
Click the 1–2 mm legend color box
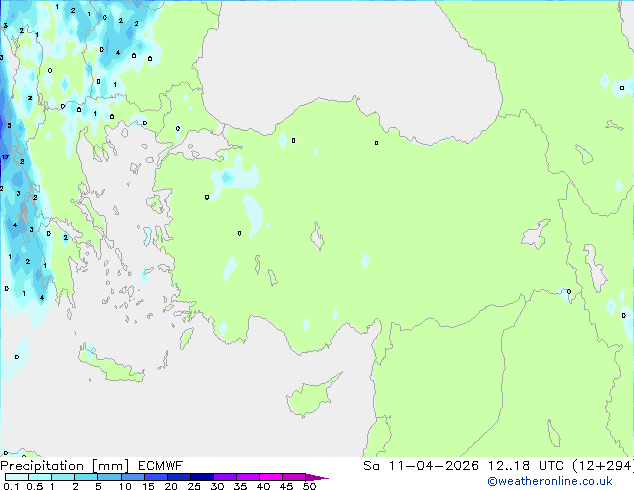point(63,477)
